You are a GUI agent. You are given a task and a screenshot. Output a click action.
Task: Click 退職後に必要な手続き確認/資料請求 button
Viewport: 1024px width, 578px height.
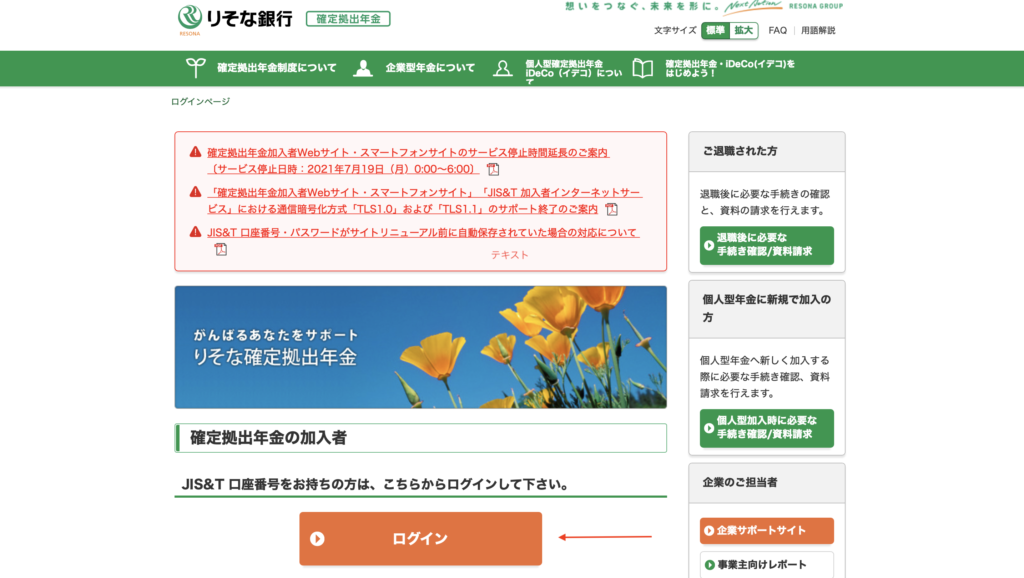click(x=766, y=245)
